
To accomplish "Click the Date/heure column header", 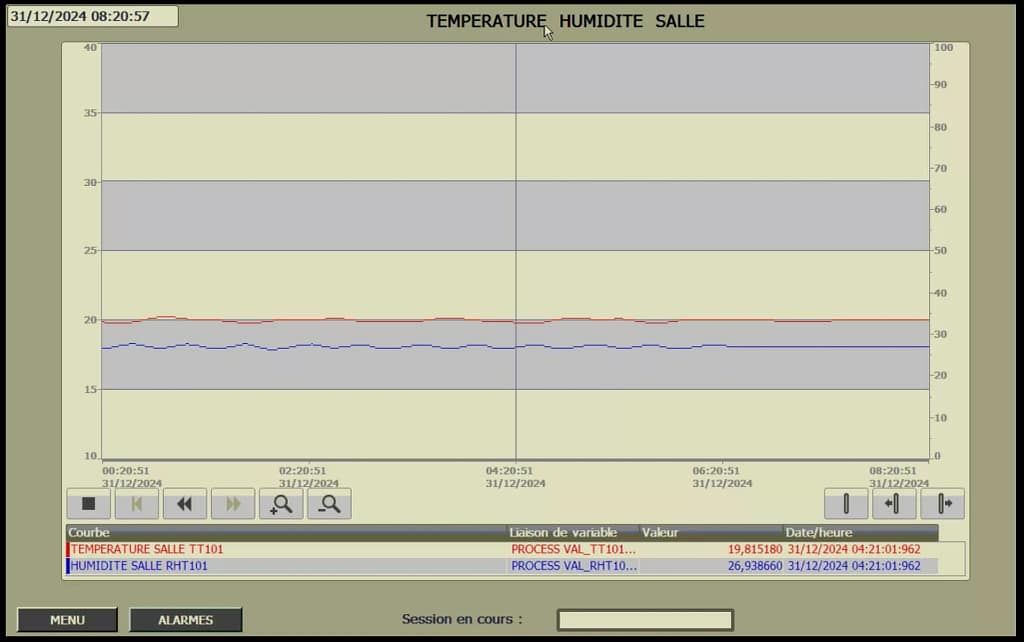I will point(860,533).
